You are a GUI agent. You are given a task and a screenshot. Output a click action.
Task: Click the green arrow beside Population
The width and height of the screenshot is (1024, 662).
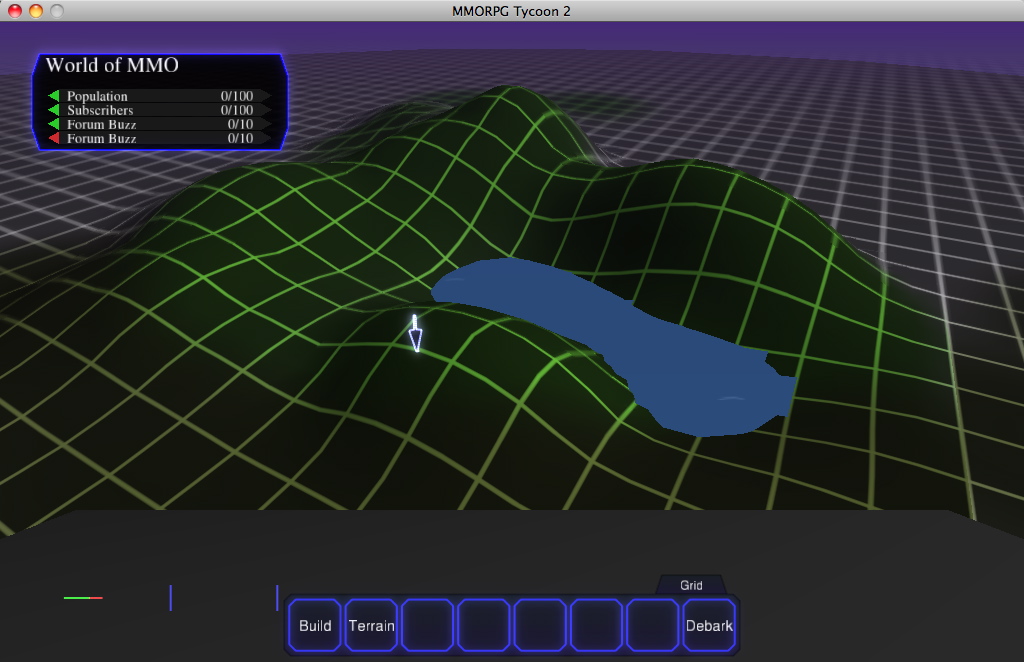(54, 96)
